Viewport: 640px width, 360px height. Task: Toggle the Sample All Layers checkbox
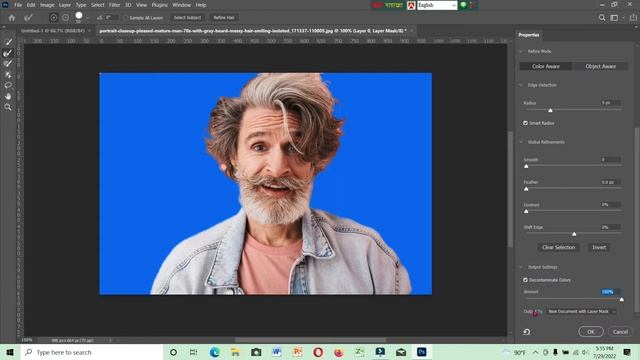pos(126,18)
